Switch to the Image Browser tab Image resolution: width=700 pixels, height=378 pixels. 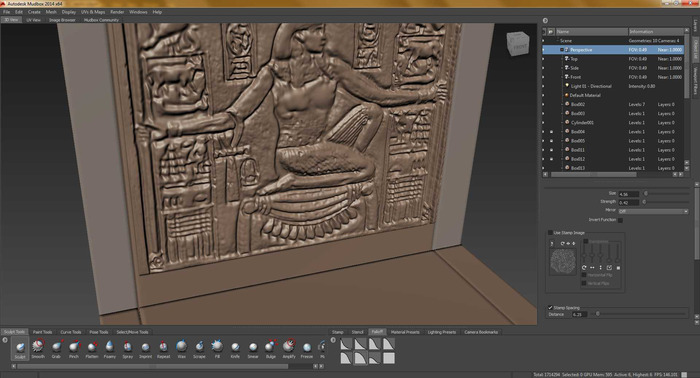coord(62,20)
